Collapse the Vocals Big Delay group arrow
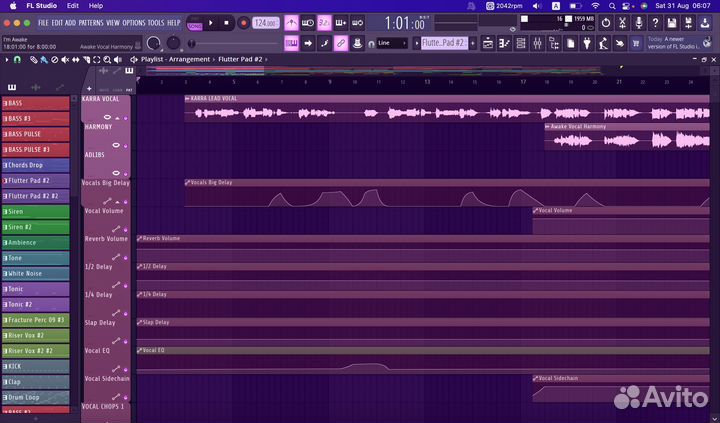 [117, 202]
